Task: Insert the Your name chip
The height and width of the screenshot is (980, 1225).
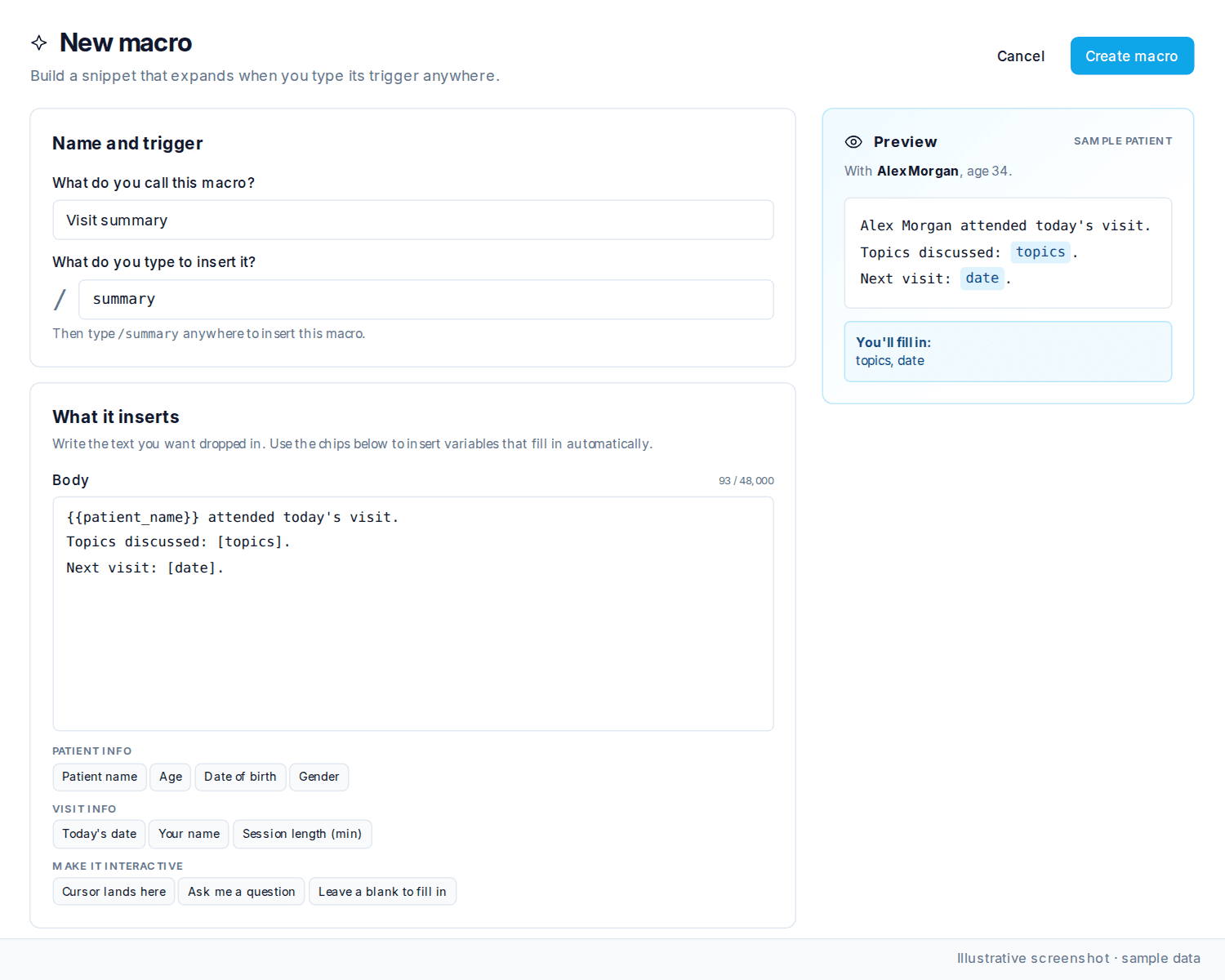Action: pos(189,834)
